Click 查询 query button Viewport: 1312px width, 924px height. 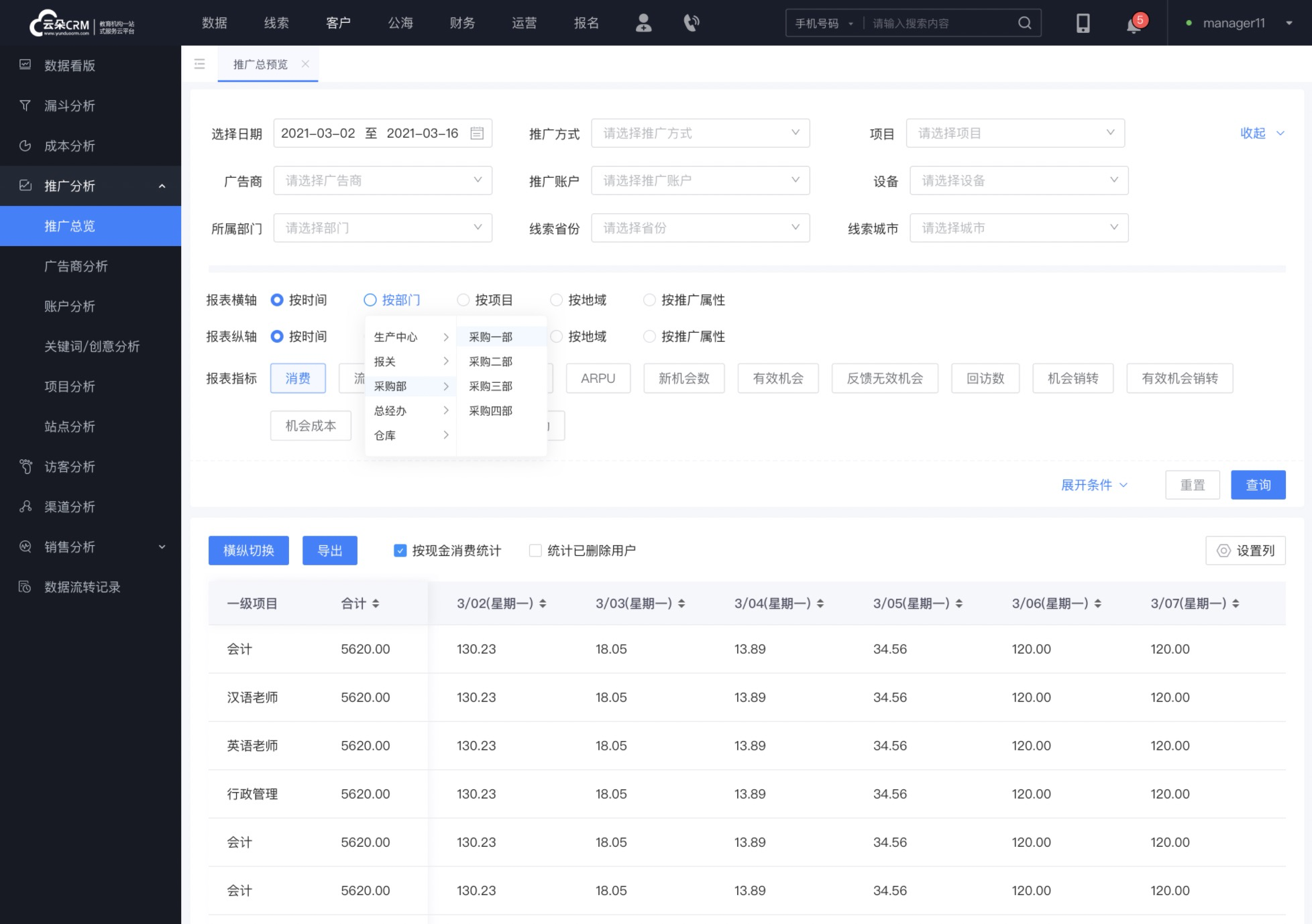click(x=1258, y=484)
